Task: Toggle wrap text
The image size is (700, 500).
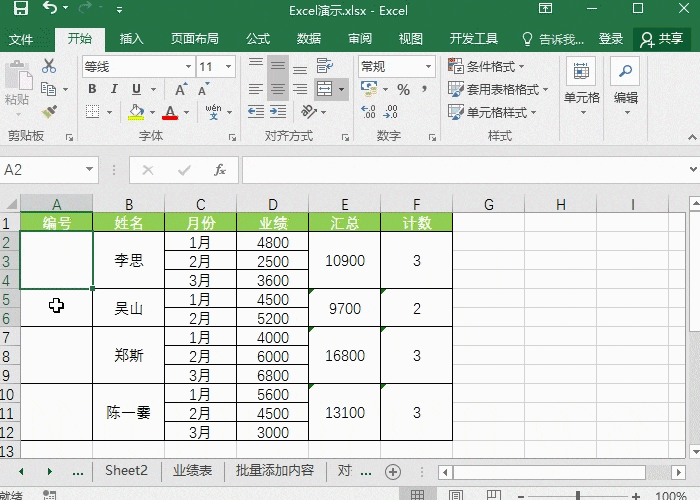Action: pyautogui.click(x=325, y=66)
